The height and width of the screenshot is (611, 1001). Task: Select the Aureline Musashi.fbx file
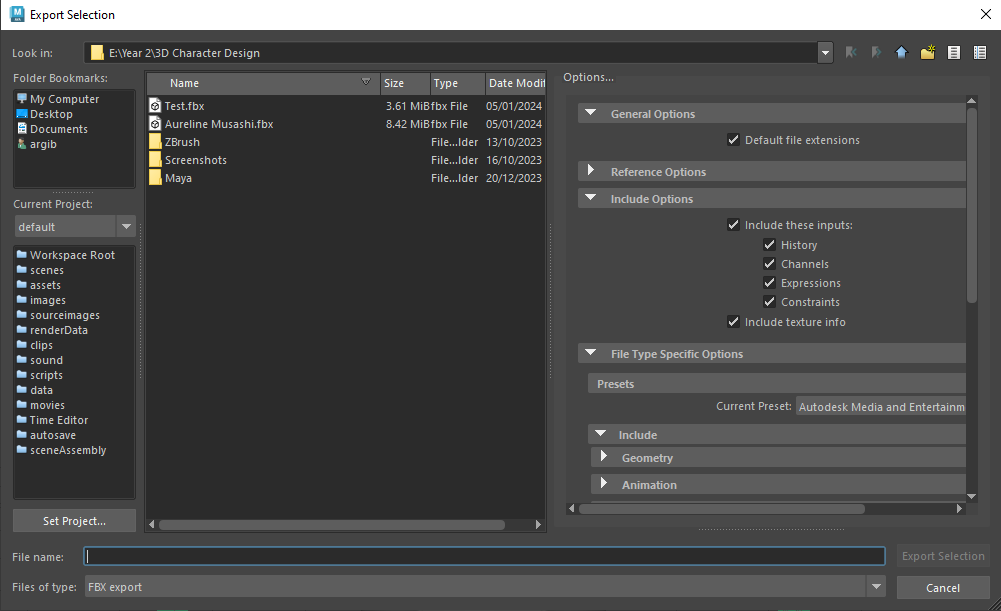click(218, 124)
